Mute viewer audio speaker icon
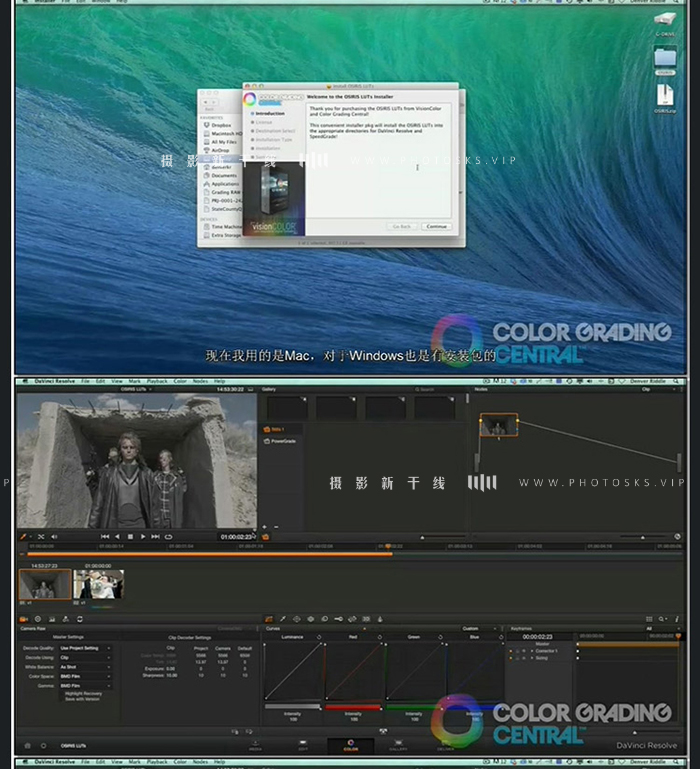This screenshot has height=769, width=700. pyautogui.click(x=54, y=537)
